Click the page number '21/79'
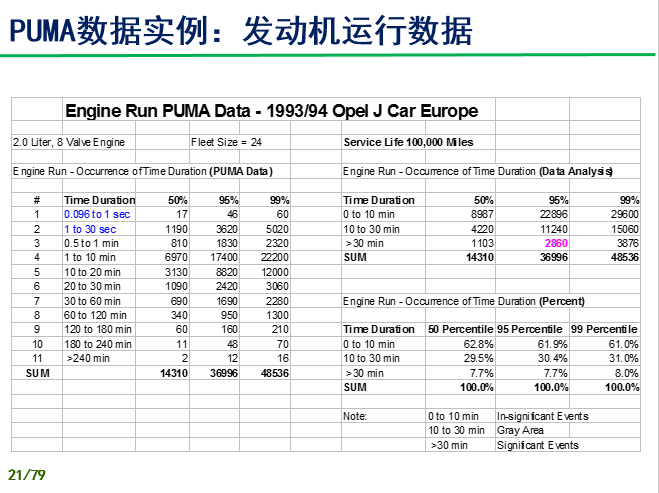Image resolution: width=659 pixels, height=493 pixels. click(x=26, y=475)
